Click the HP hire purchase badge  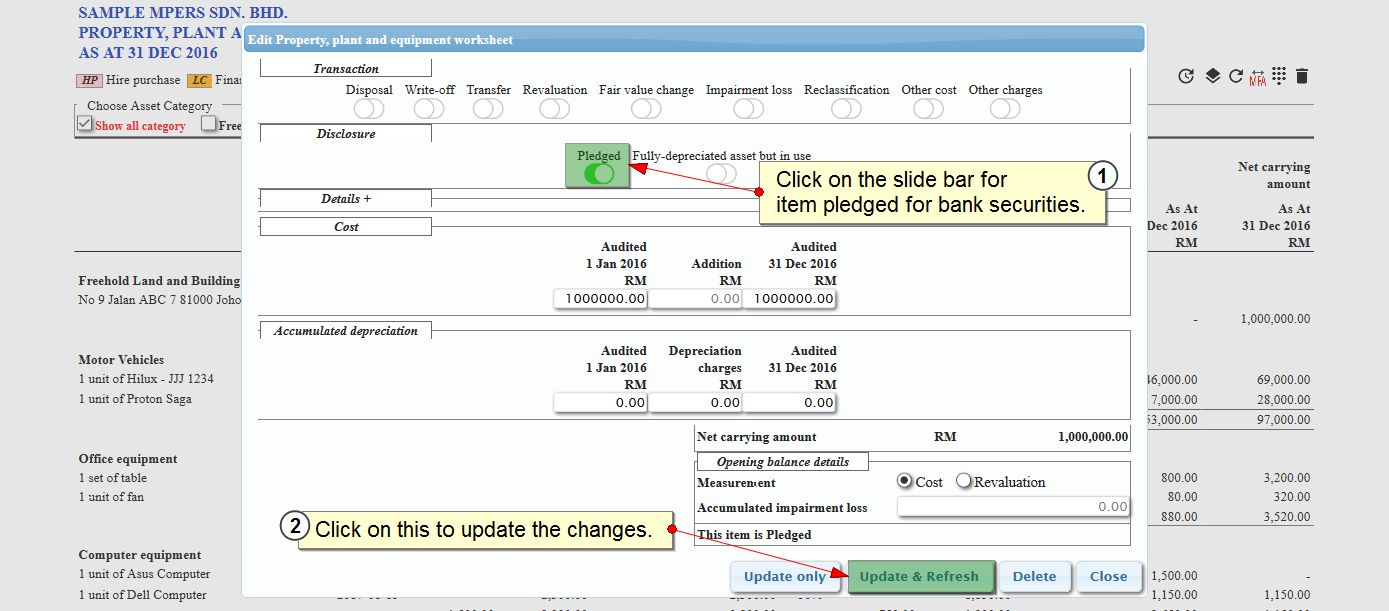coord(90,81)
